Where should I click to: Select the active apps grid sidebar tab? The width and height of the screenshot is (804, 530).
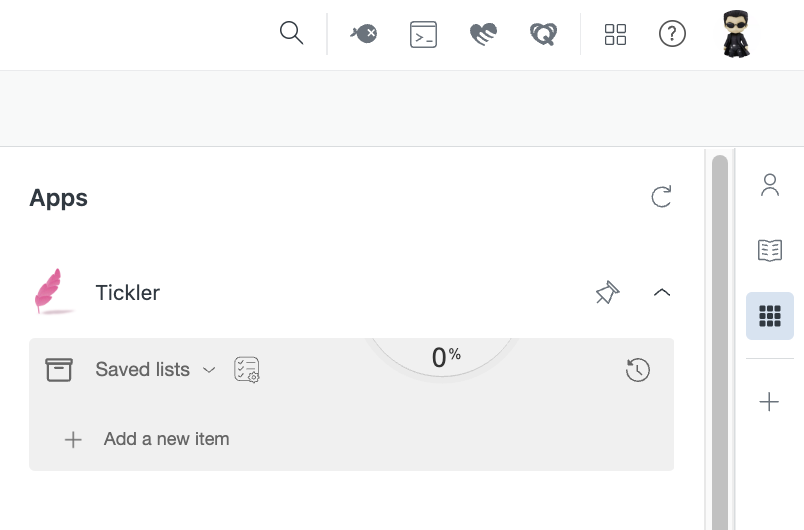click(x=770, y=316)
